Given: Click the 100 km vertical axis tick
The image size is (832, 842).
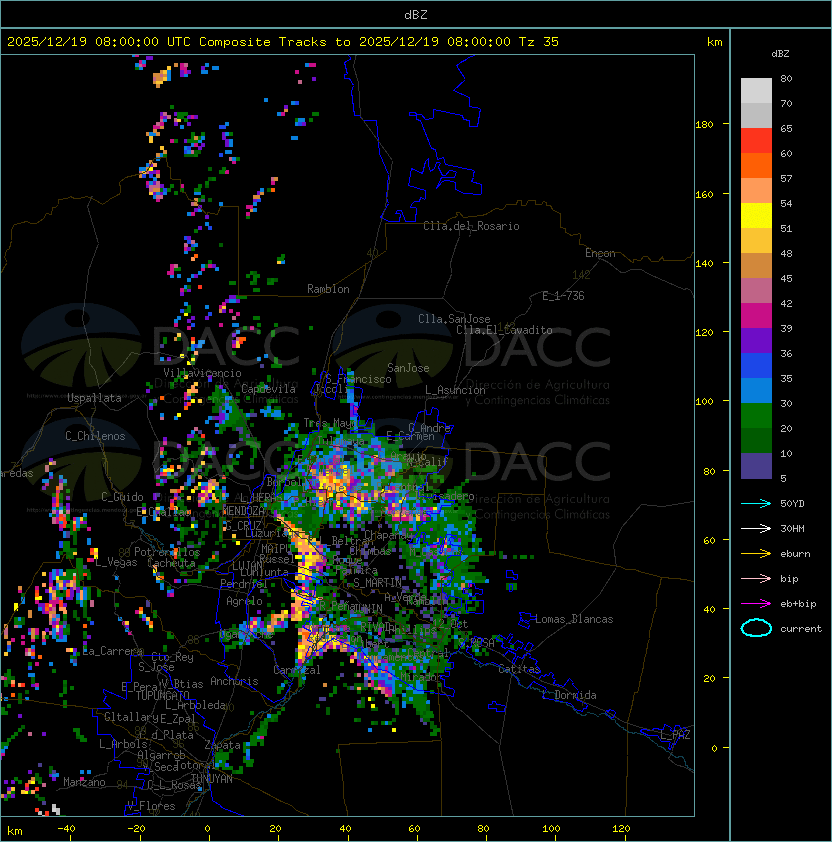Looking at the screenshot, I should [704, 402].
